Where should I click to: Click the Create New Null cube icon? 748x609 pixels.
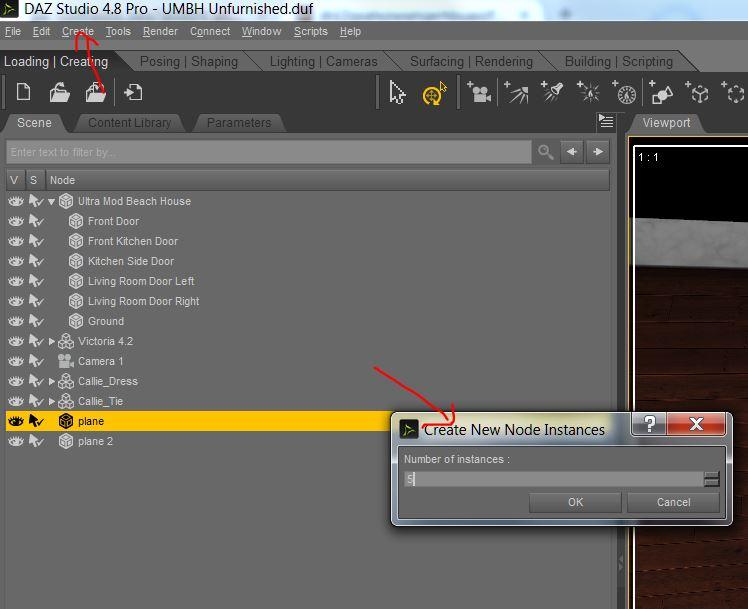(698, 92)
